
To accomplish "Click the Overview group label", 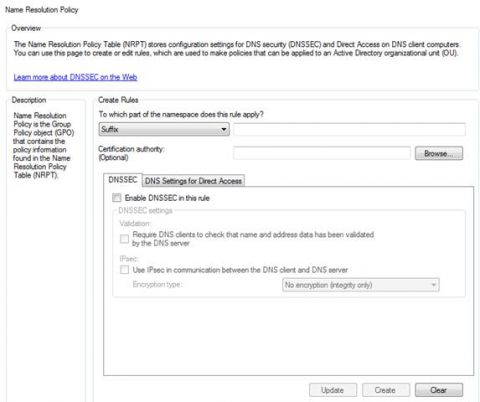I will 26,28.
